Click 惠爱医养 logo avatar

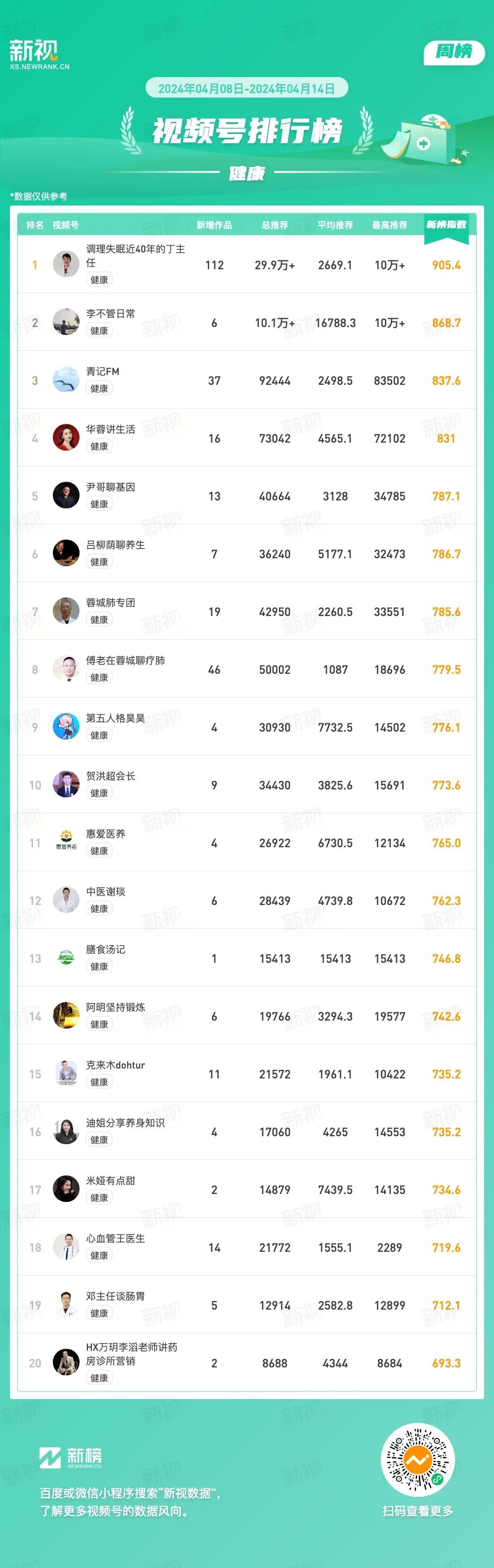click(x=66, y=843)
